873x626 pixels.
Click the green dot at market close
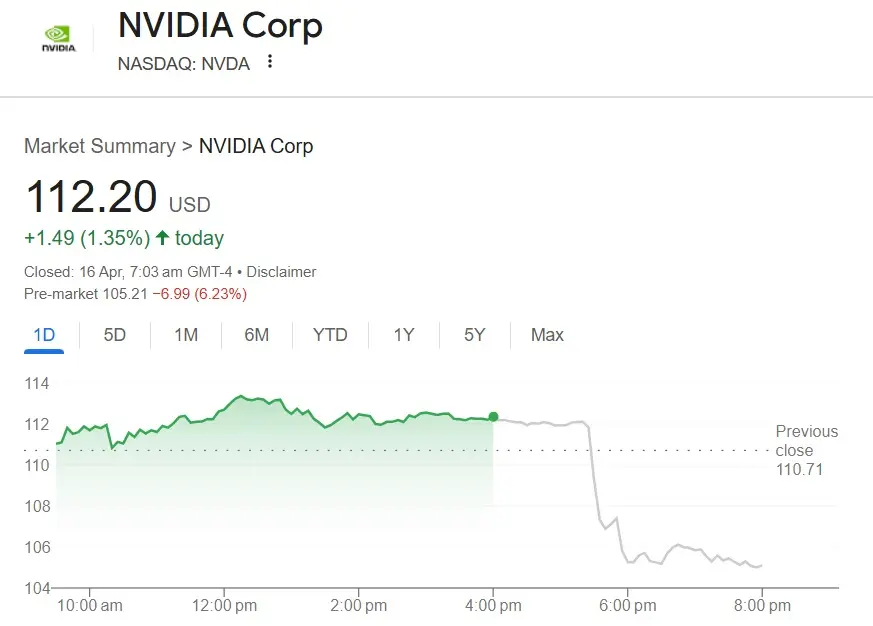493,417
